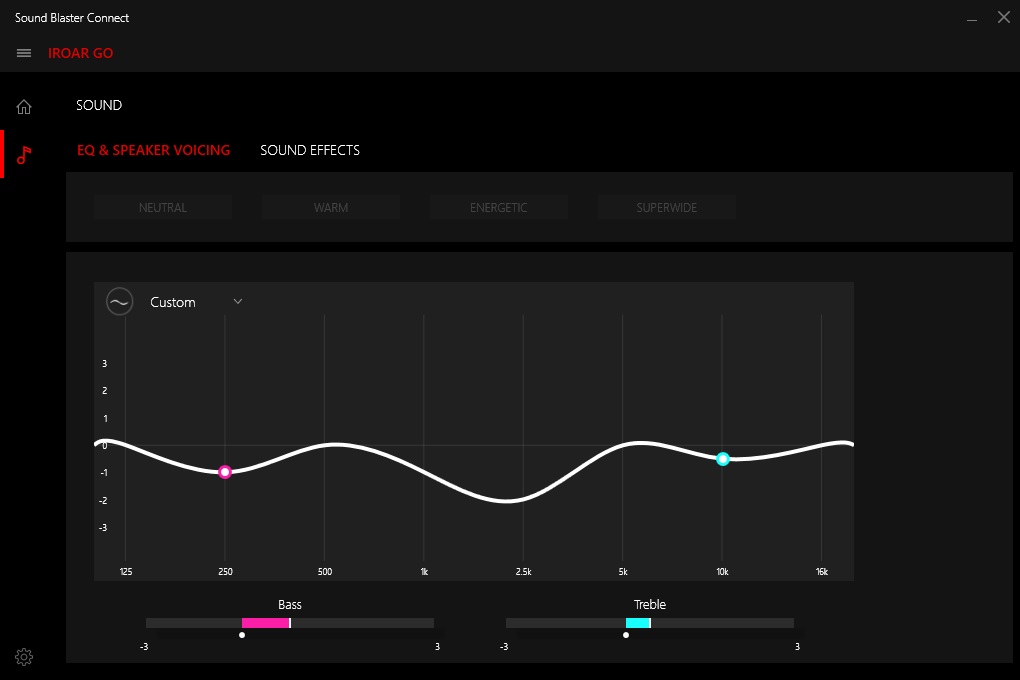1020x680 pixels.
Task: Open the hamburger menu
Action: [24, 53]
